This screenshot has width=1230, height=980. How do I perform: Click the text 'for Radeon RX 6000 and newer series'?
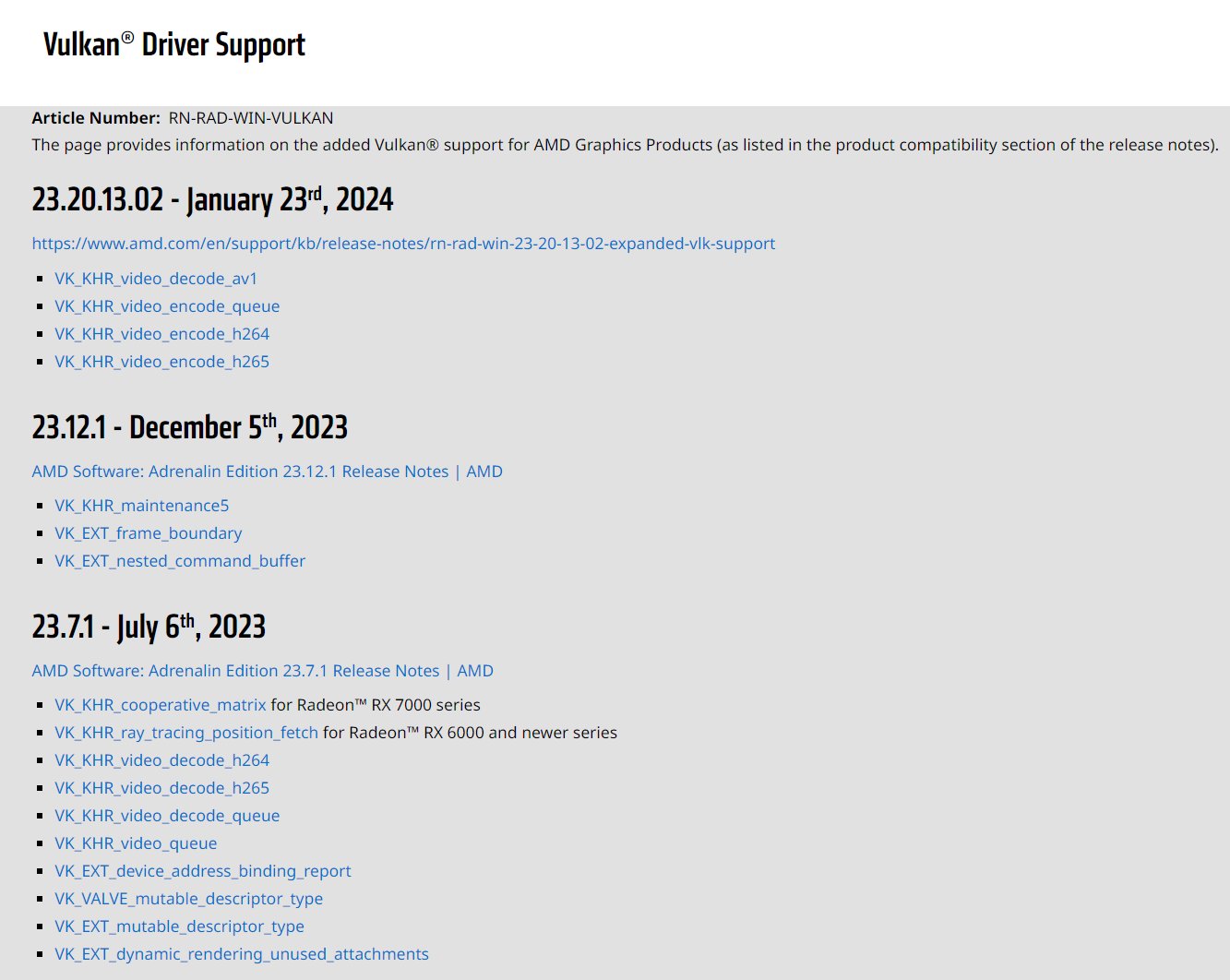pyautogui.click(x=470, y=733)
